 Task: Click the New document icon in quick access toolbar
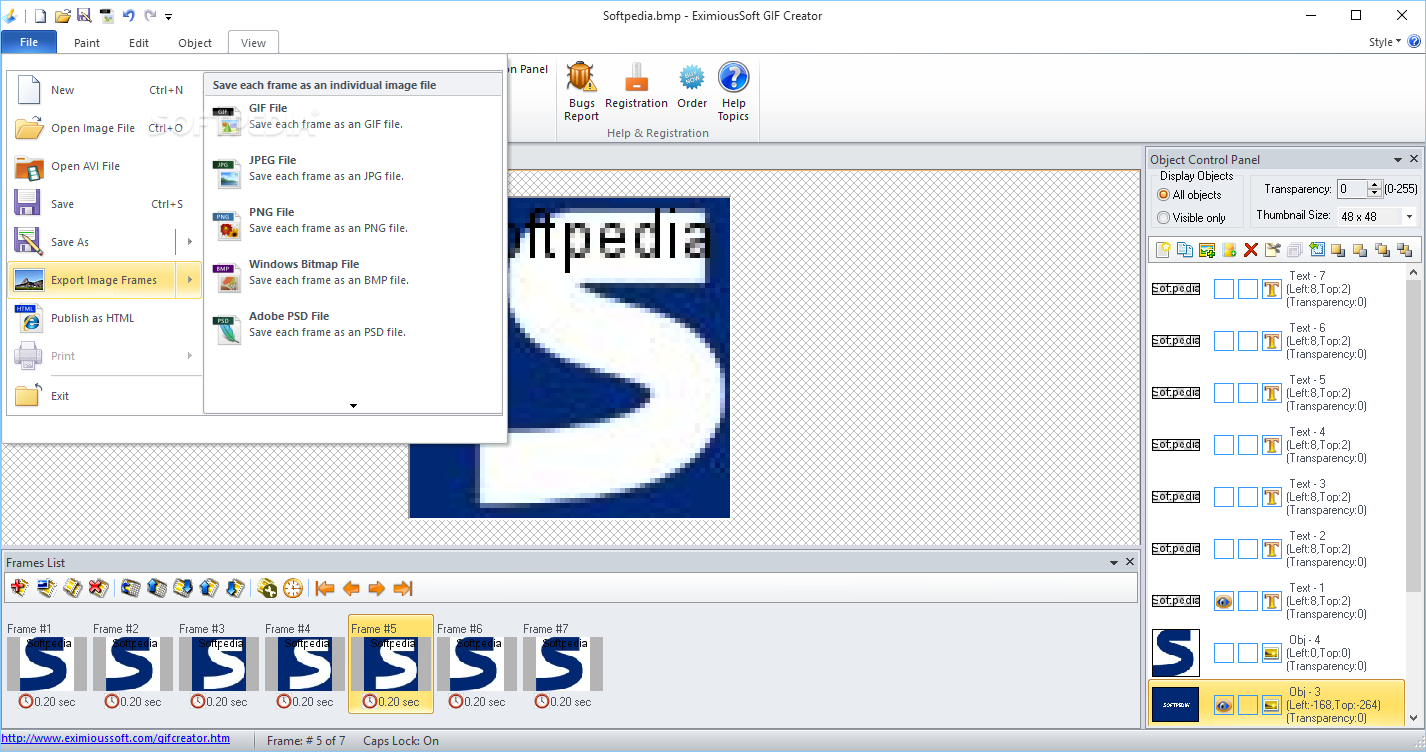[x=40, y=15]
